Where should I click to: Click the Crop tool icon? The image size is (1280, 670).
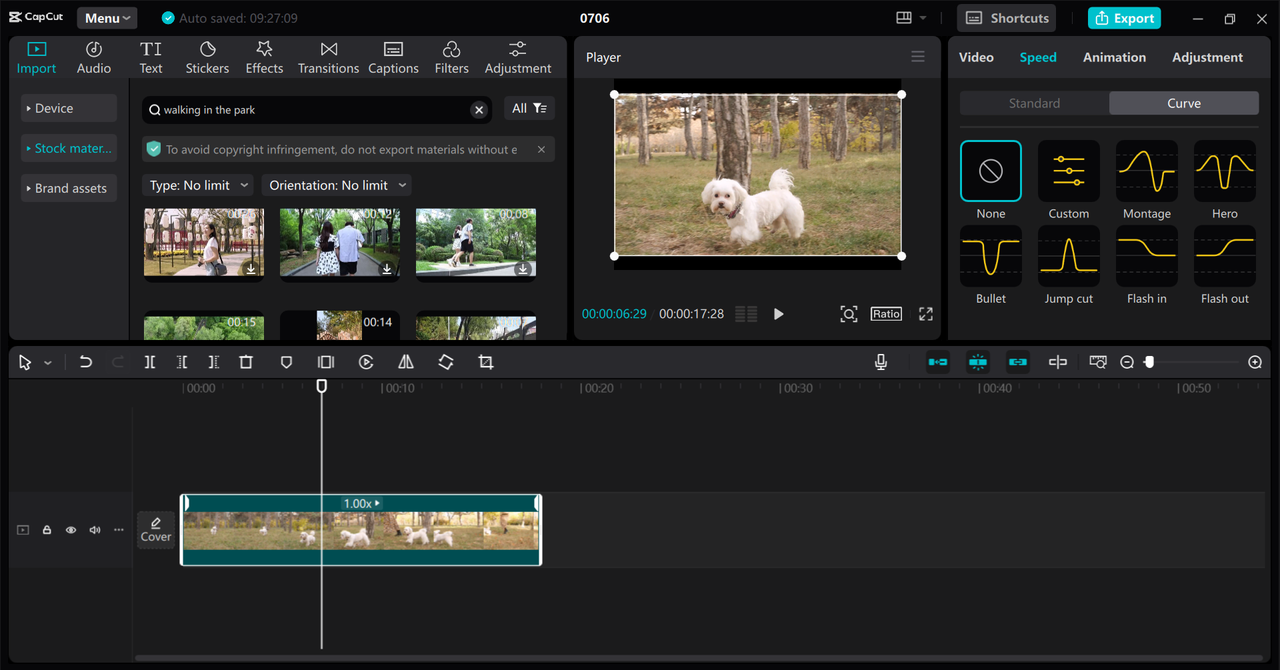486,362
